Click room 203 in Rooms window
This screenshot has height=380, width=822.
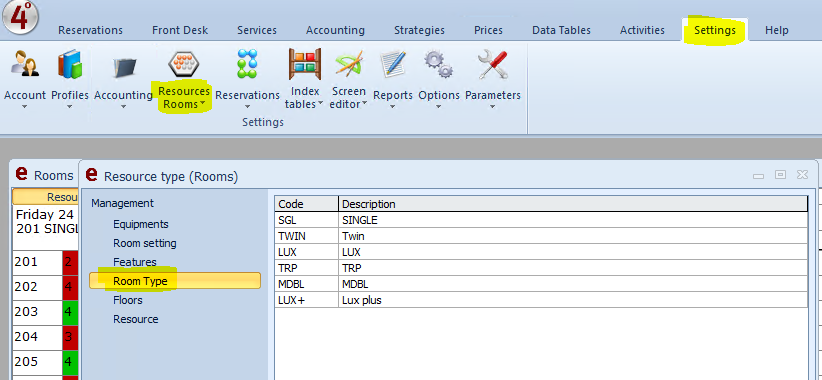tap(37, 312)
